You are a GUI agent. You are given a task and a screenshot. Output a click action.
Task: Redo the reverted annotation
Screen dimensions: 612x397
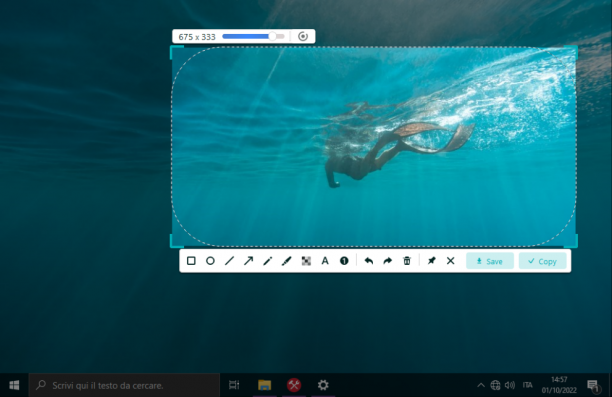[x=388, y=261]
